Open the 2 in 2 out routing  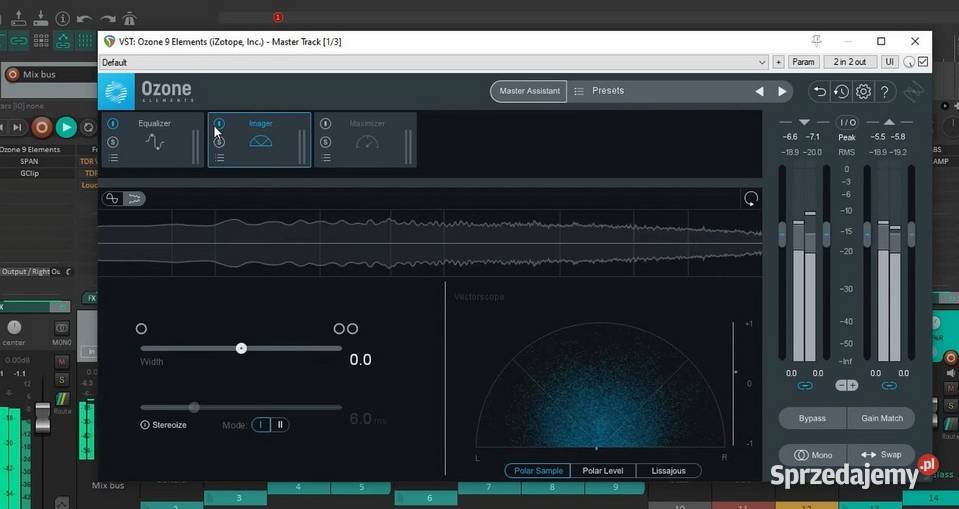(x=850, y=62)
